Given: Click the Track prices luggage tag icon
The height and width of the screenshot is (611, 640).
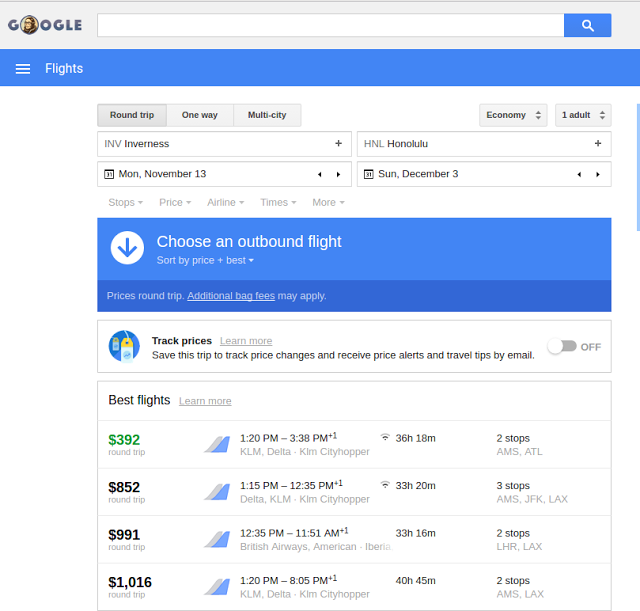Looking at the screenshot, I should pyautogui.click(x=124, y=346).
